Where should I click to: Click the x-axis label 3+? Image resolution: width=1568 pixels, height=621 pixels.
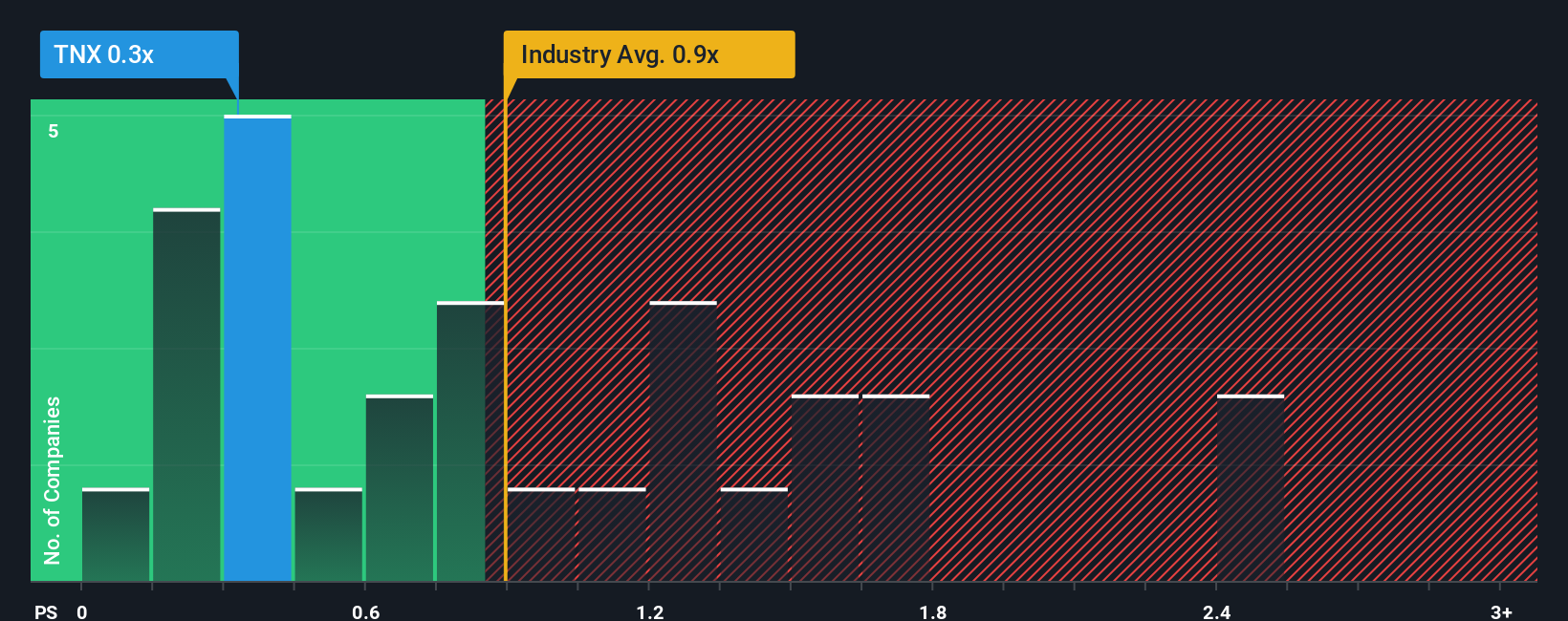pos(1501,611)
